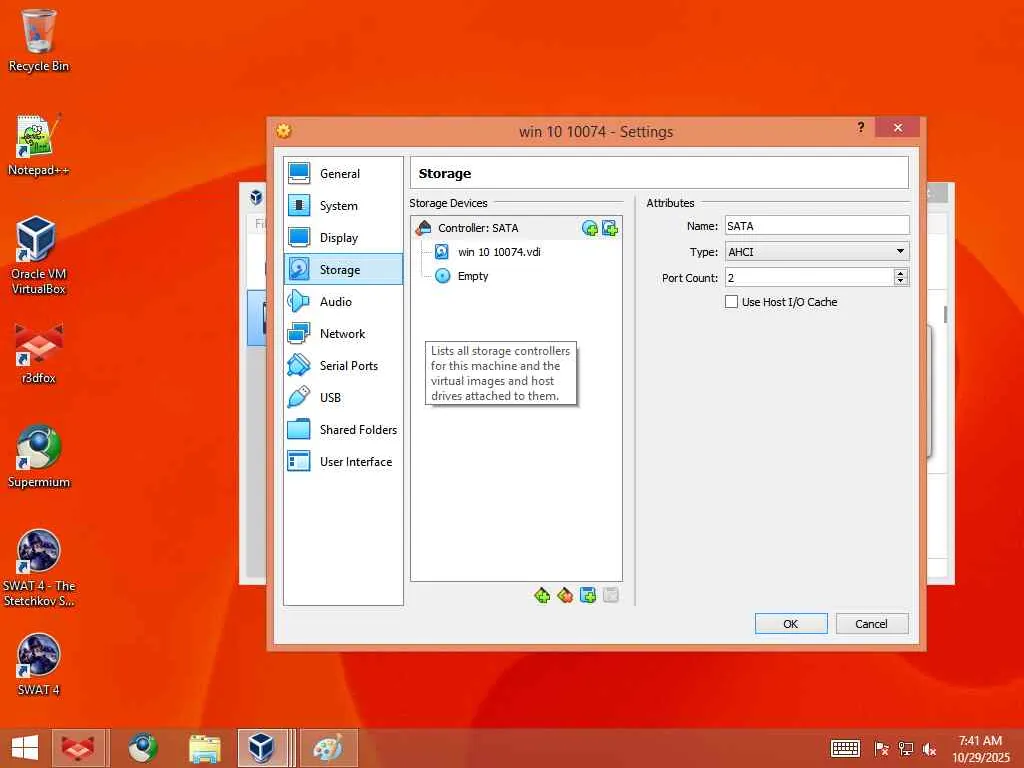Click the Port Count value field

click(x=809, y=278)
